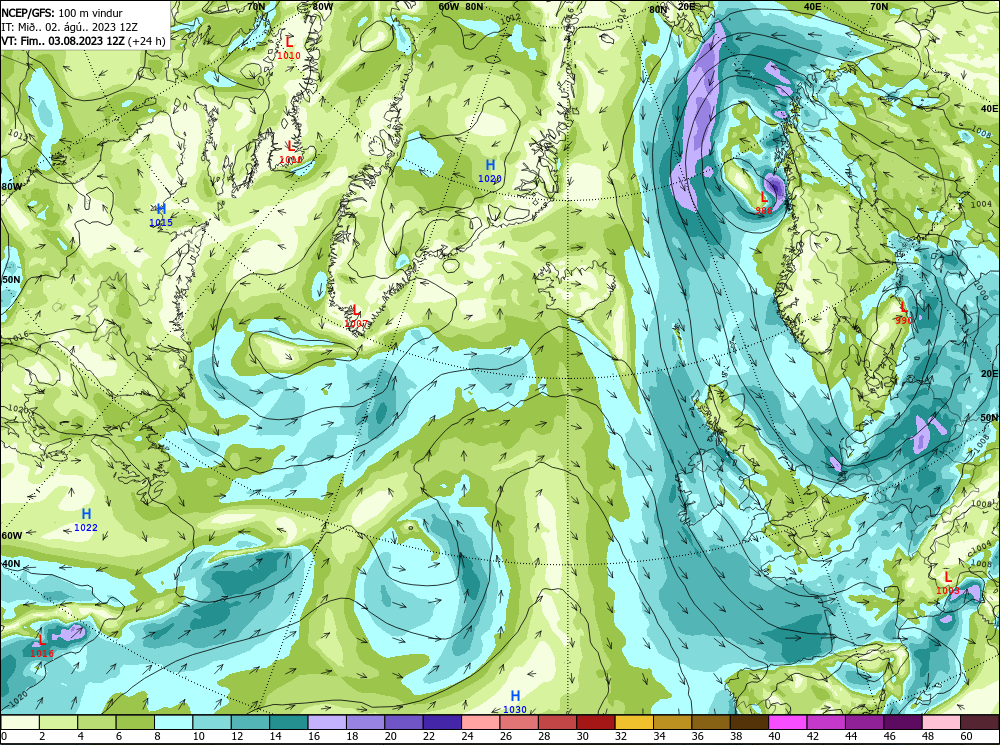This screenshot has height=745, width=1000.
Task: Click the '(+24 h)' forecast offset text
Action: pyautogui.click(x=147, y=41)
